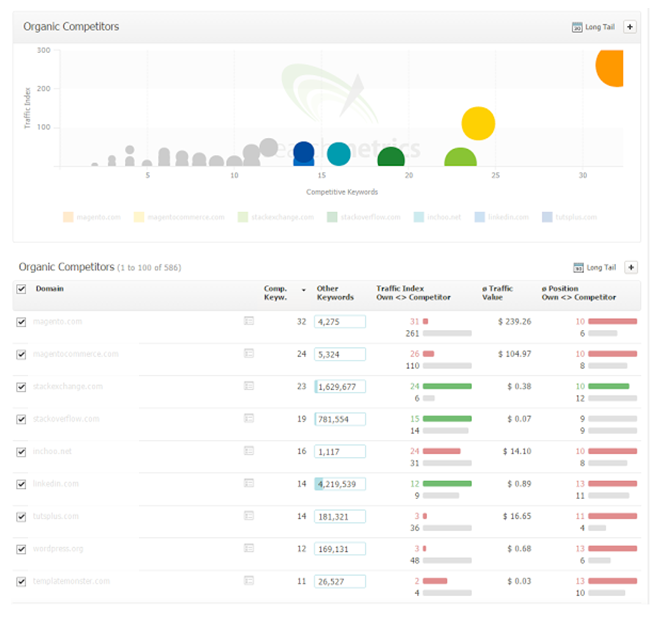Uncheck the stackexchange.com row checkbox

(21, 387)
